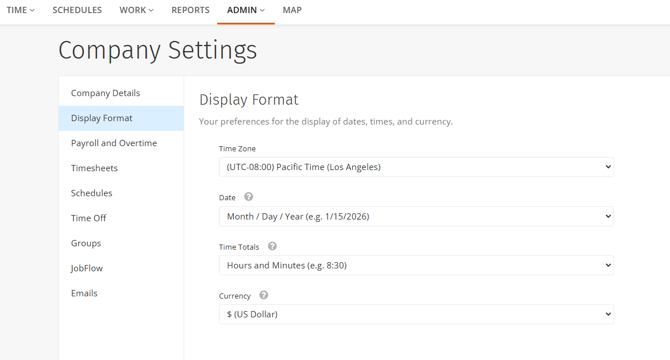Click the Company Settings heading
670x360 pixels.
158,50
